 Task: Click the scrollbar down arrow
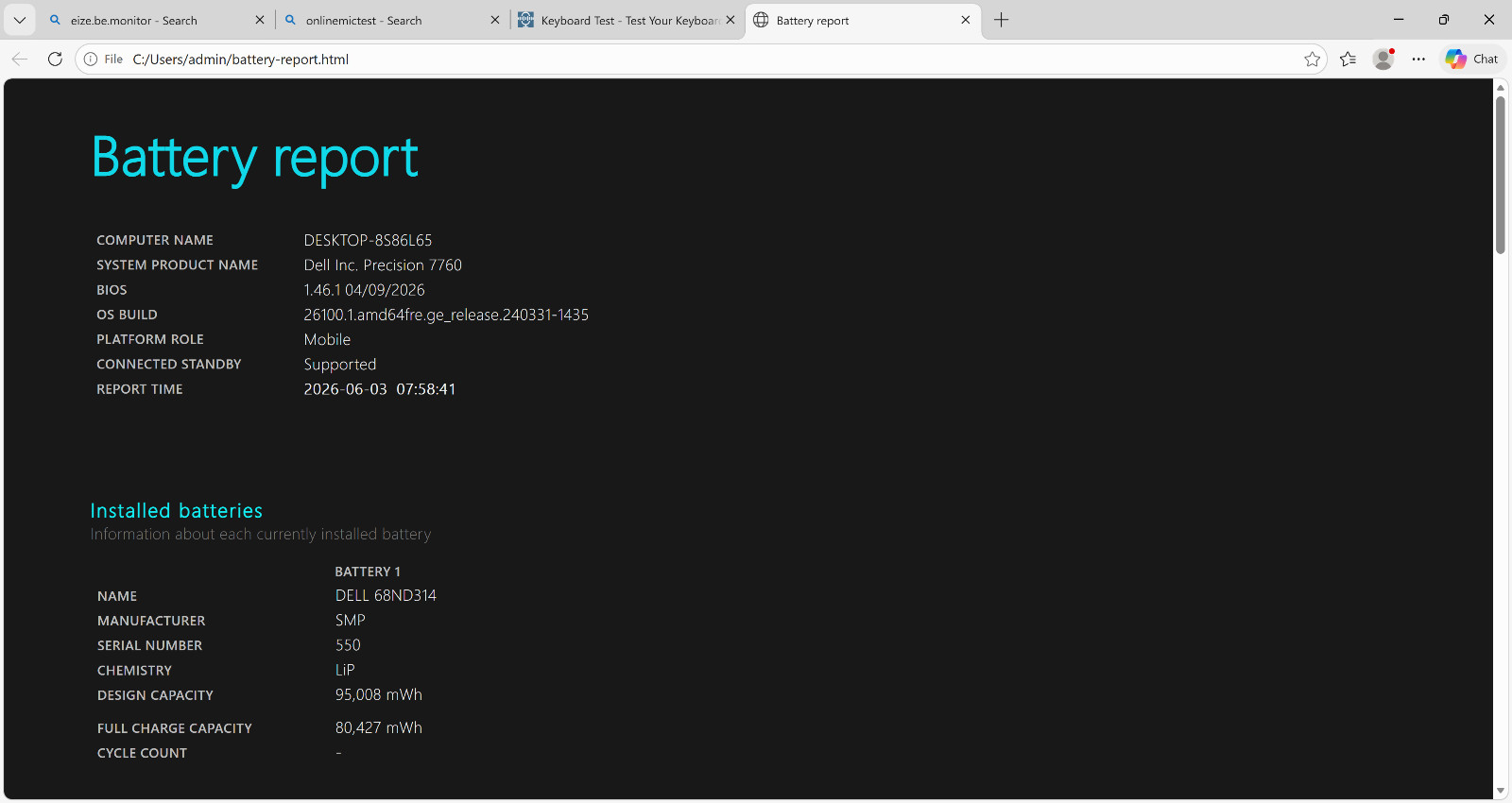click(1501, 792)
